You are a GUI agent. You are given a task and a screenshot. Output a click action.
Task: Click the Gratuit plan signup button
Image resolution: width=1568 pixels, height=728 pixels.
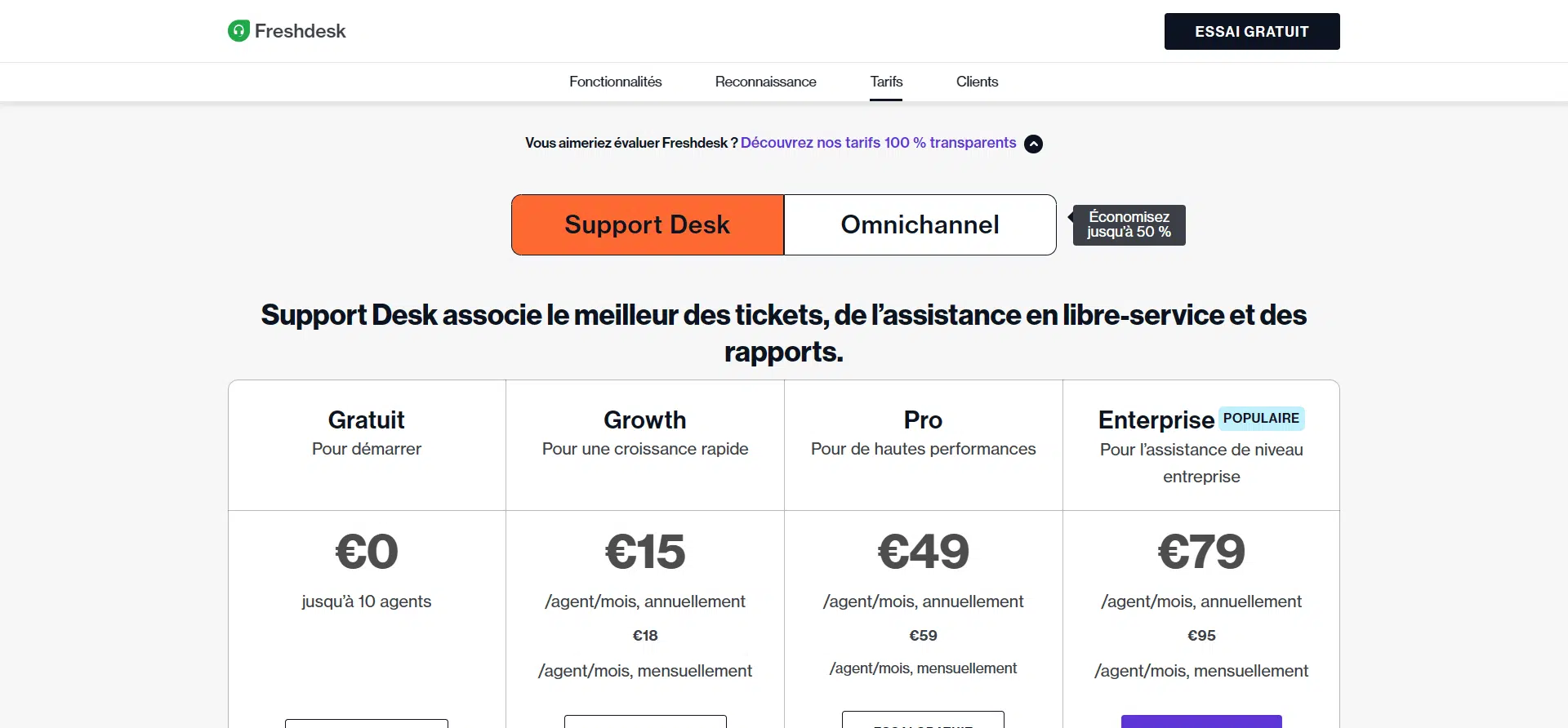click(367, 723)
